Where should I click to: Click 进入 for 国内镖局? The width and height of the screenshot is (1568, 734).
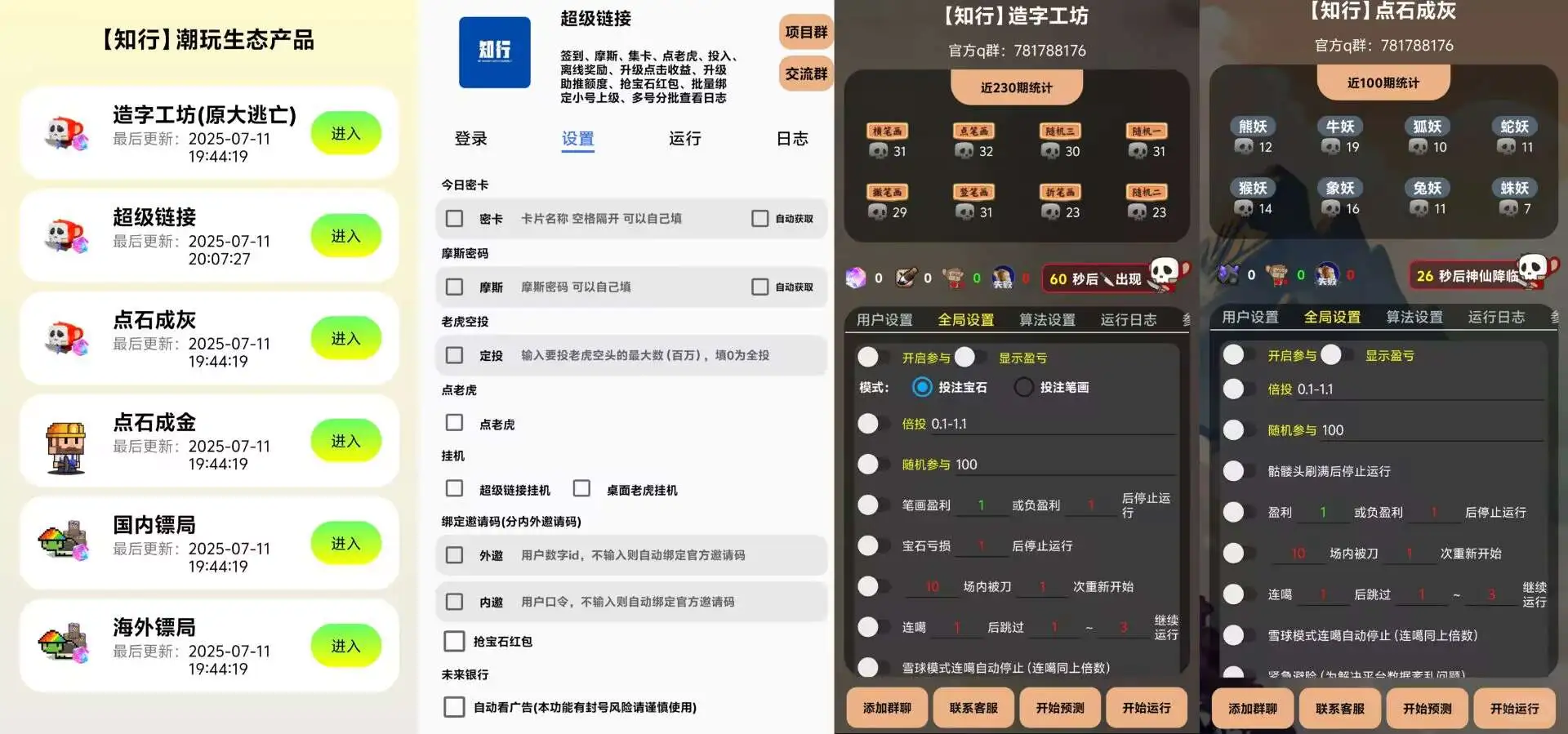346,544
